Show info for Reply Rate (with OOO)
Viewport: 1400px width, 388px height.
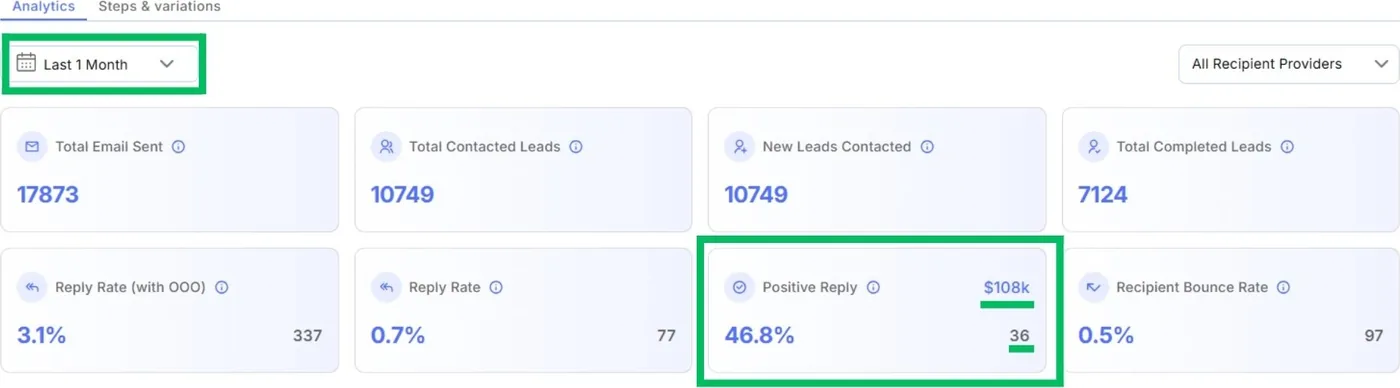pyautogui.click(x=222, y=287)
